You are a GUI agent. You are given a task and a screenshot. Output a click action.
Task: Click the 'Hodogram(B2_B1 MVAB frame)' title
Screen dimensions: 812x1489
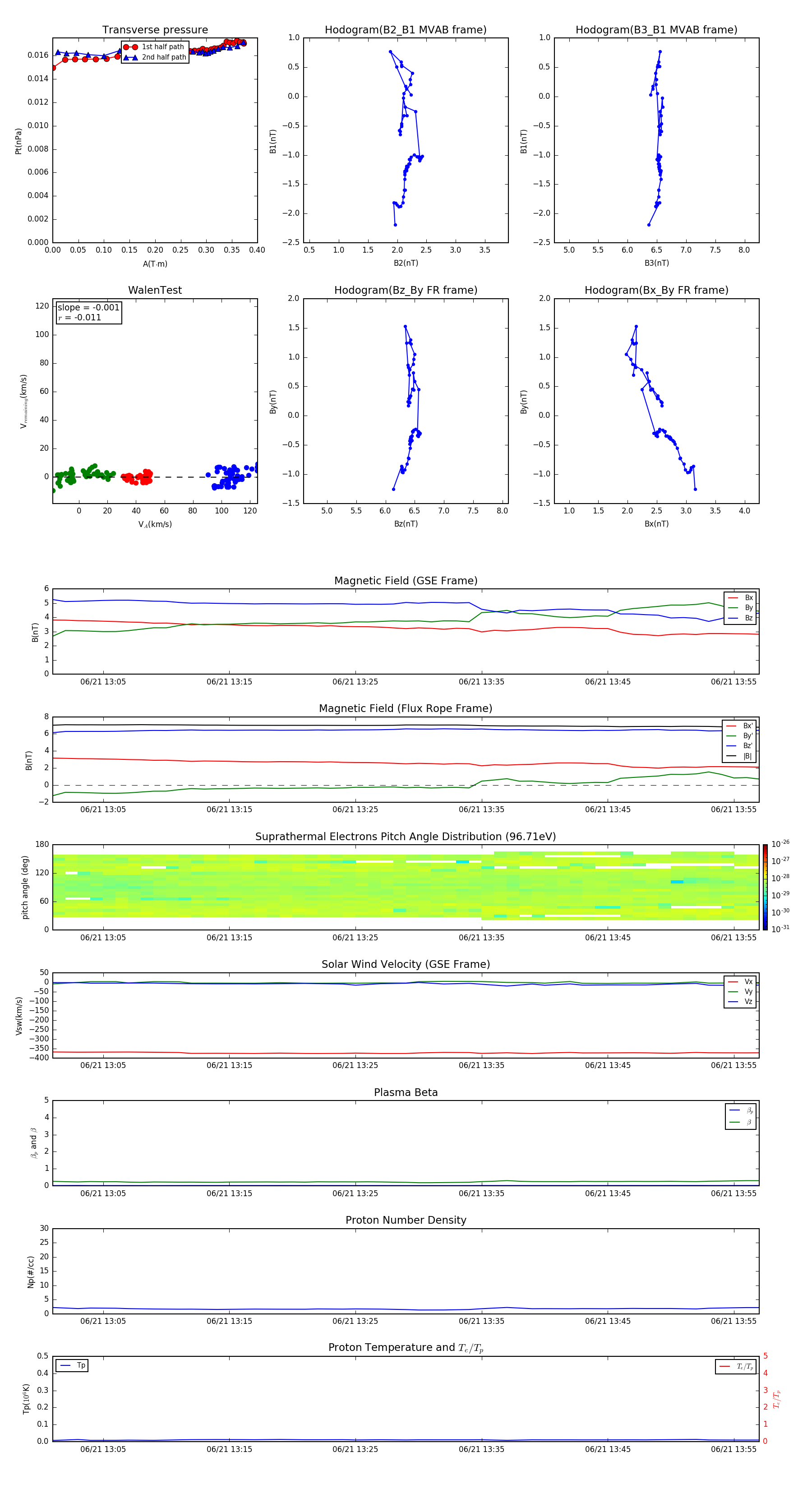pos(406,30)
